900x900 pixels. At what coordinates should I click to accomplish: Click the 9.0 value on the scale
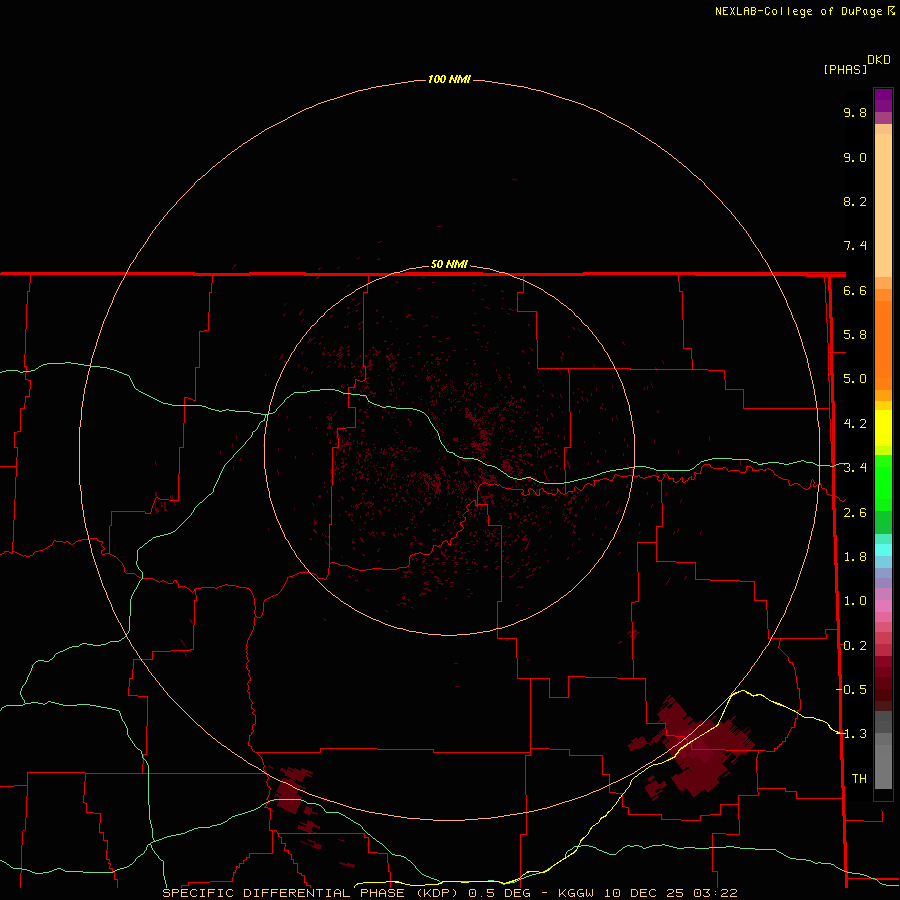pos(855,157)
